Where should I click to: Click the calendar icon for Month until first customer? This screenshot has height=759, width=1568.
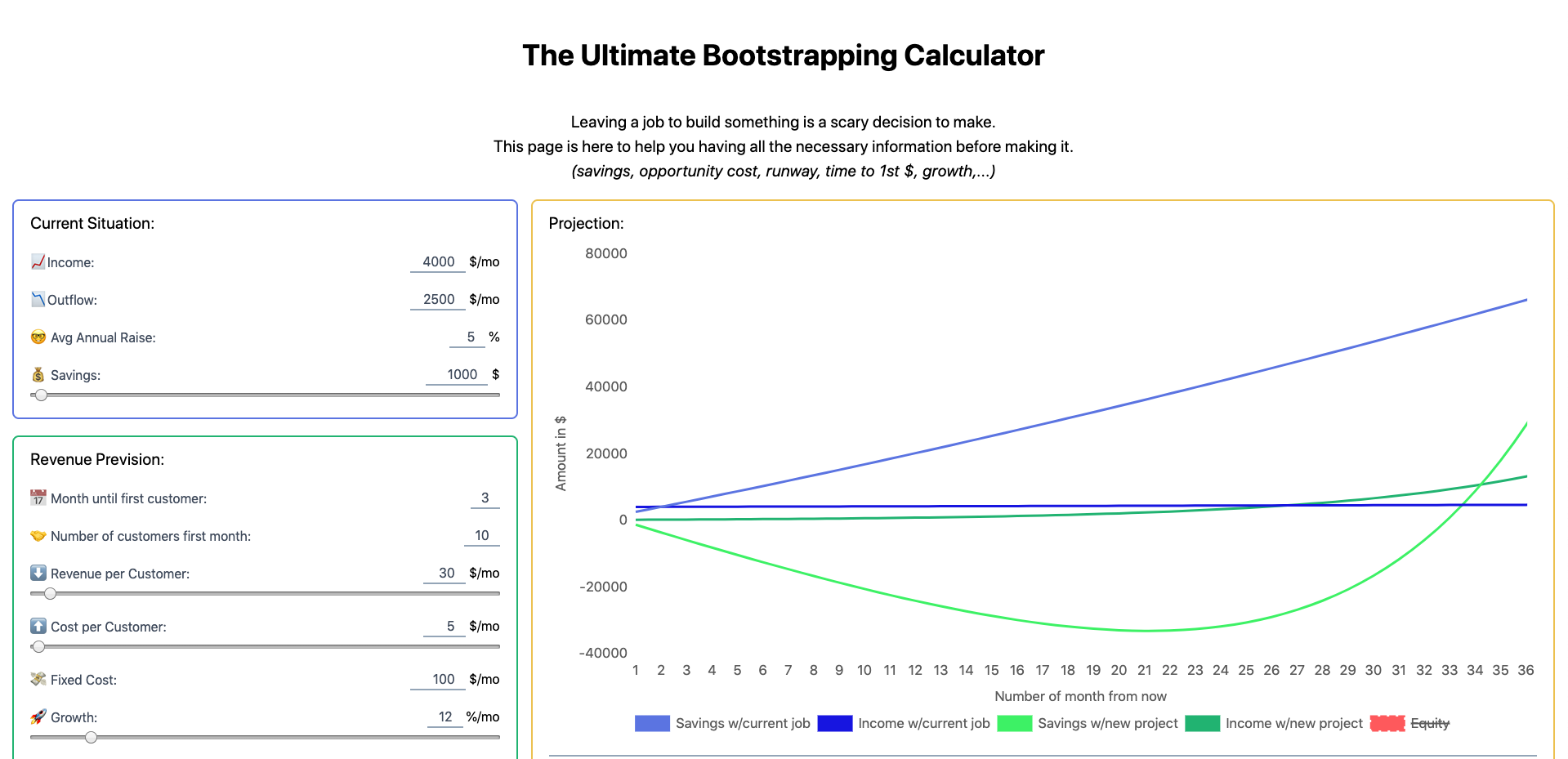38,498
